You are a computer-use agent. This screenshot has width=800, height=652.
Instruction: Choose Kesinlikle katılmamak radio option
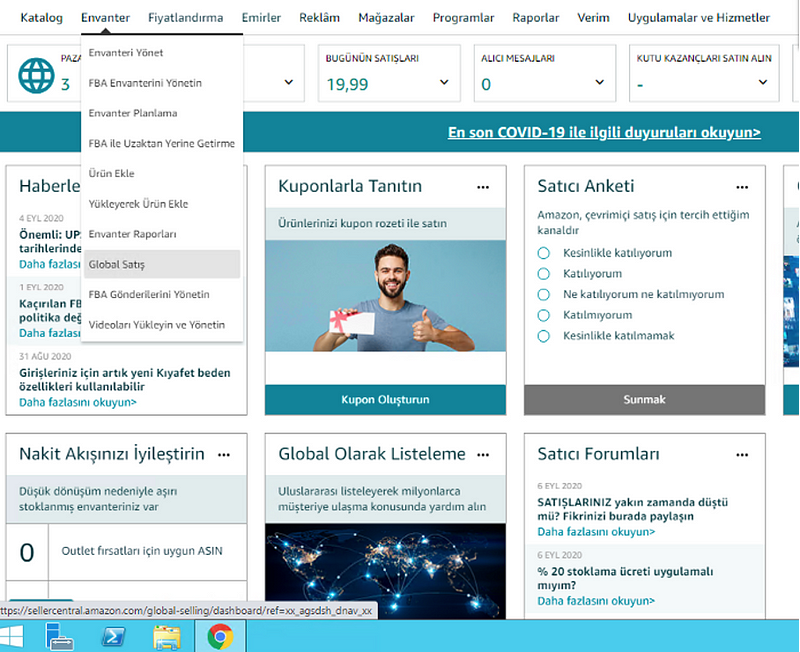pos(543,336)
